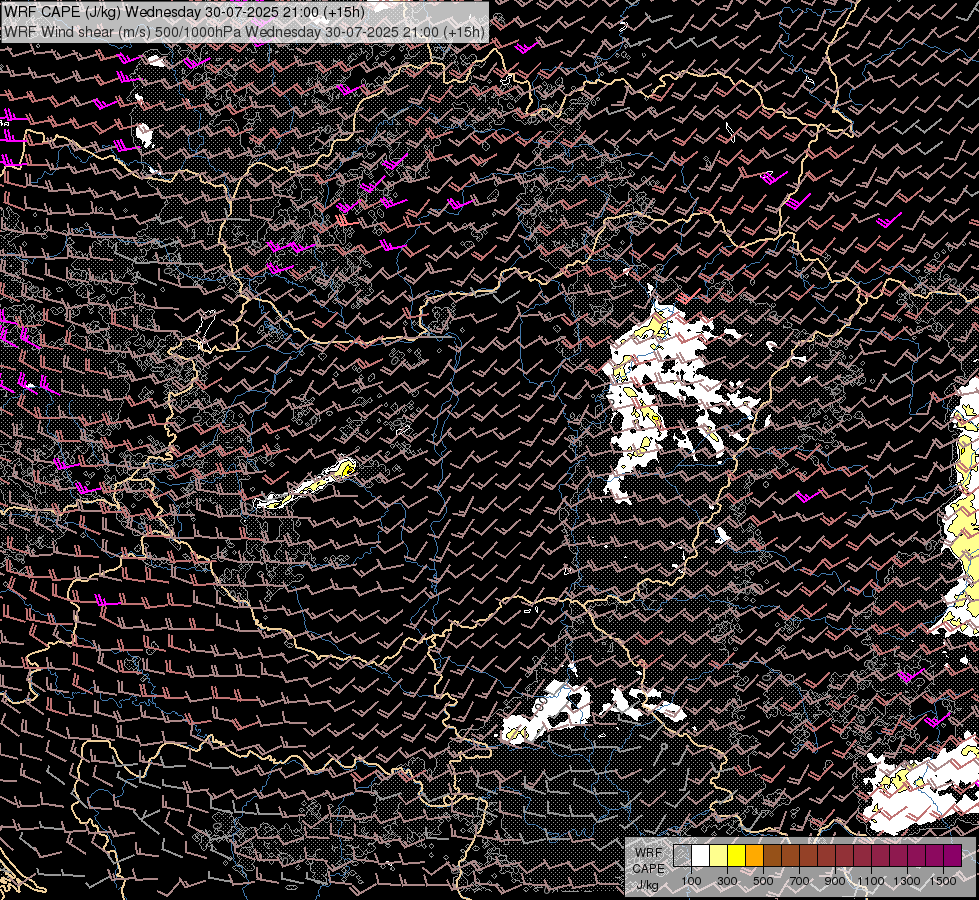979x900 pixels.
Task: Click the legend value 900
Action: click(x=835, y=881)
